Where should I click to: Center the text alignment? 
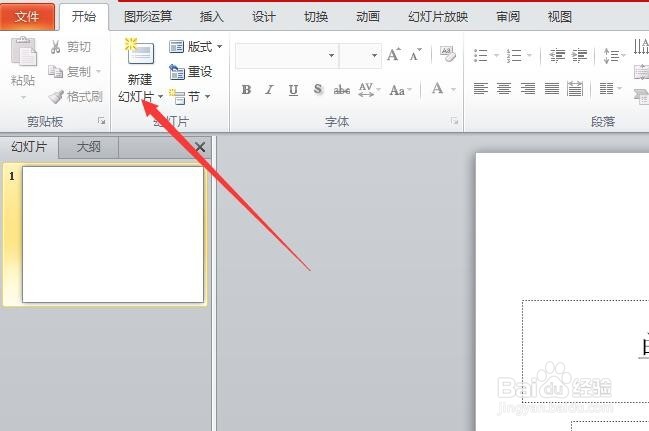coord(504,88)
